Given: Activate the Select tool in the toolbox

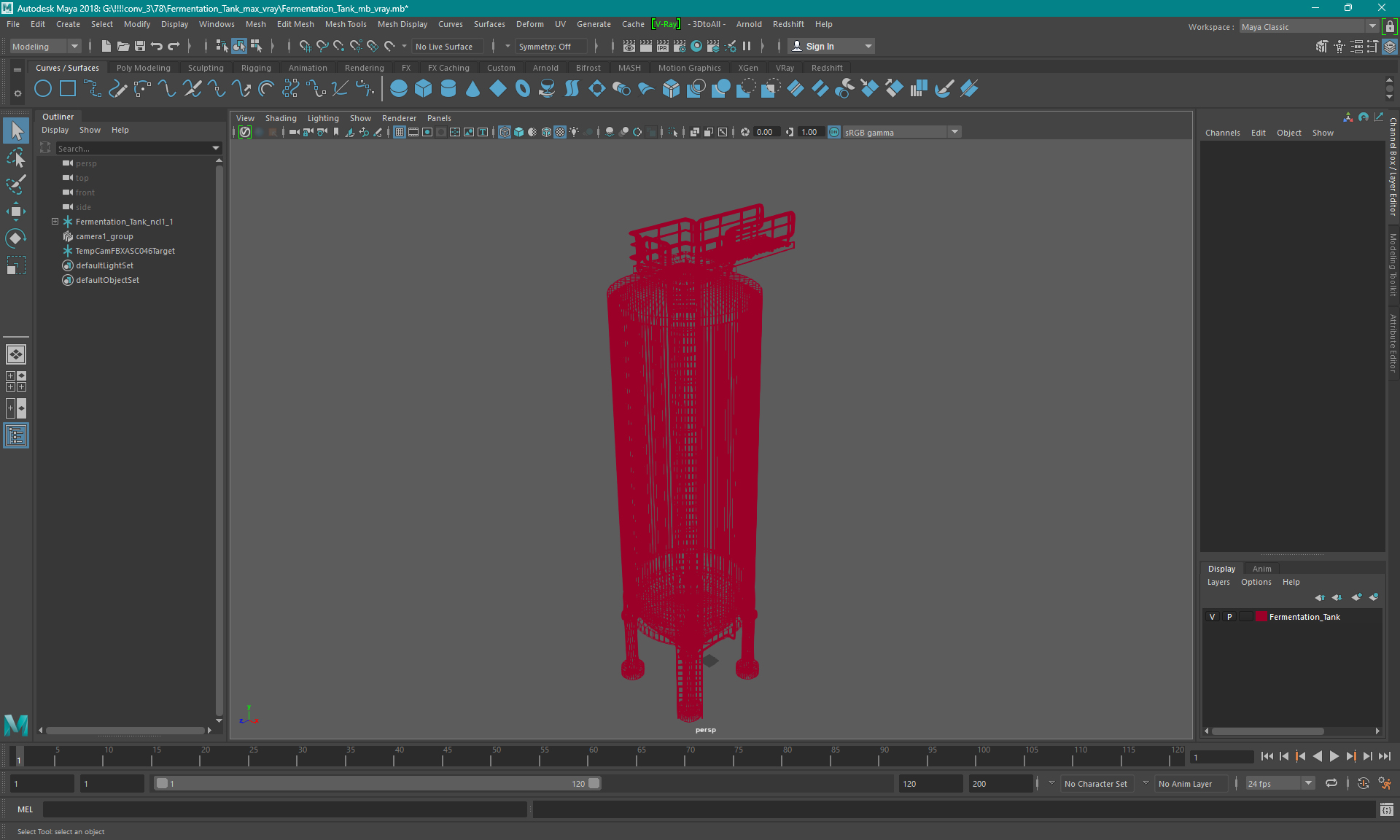Looking at the screenshot, I should (x=16, y=131).
